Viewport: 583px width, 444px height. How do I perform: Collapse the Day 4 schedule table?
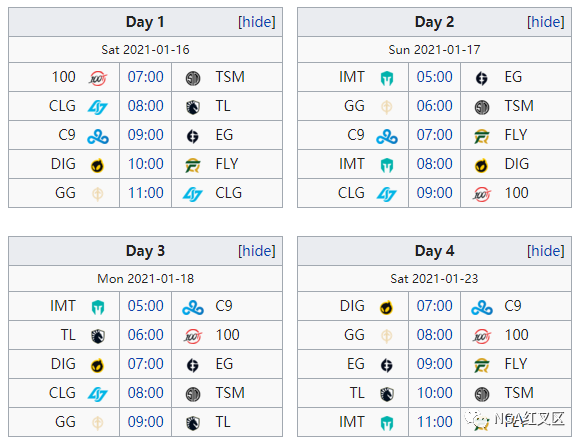545,251
